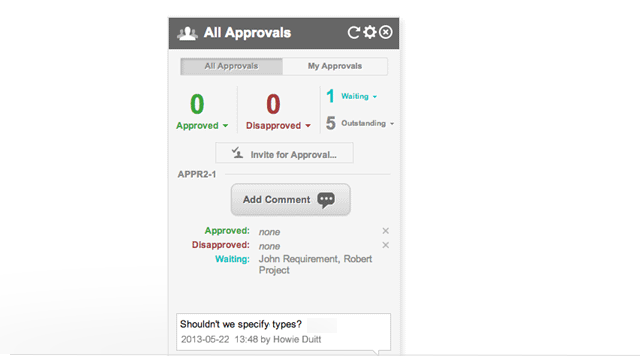Switch to the All Approvals tab
This screenshot has width=640, height=360.
coord(231,66)
